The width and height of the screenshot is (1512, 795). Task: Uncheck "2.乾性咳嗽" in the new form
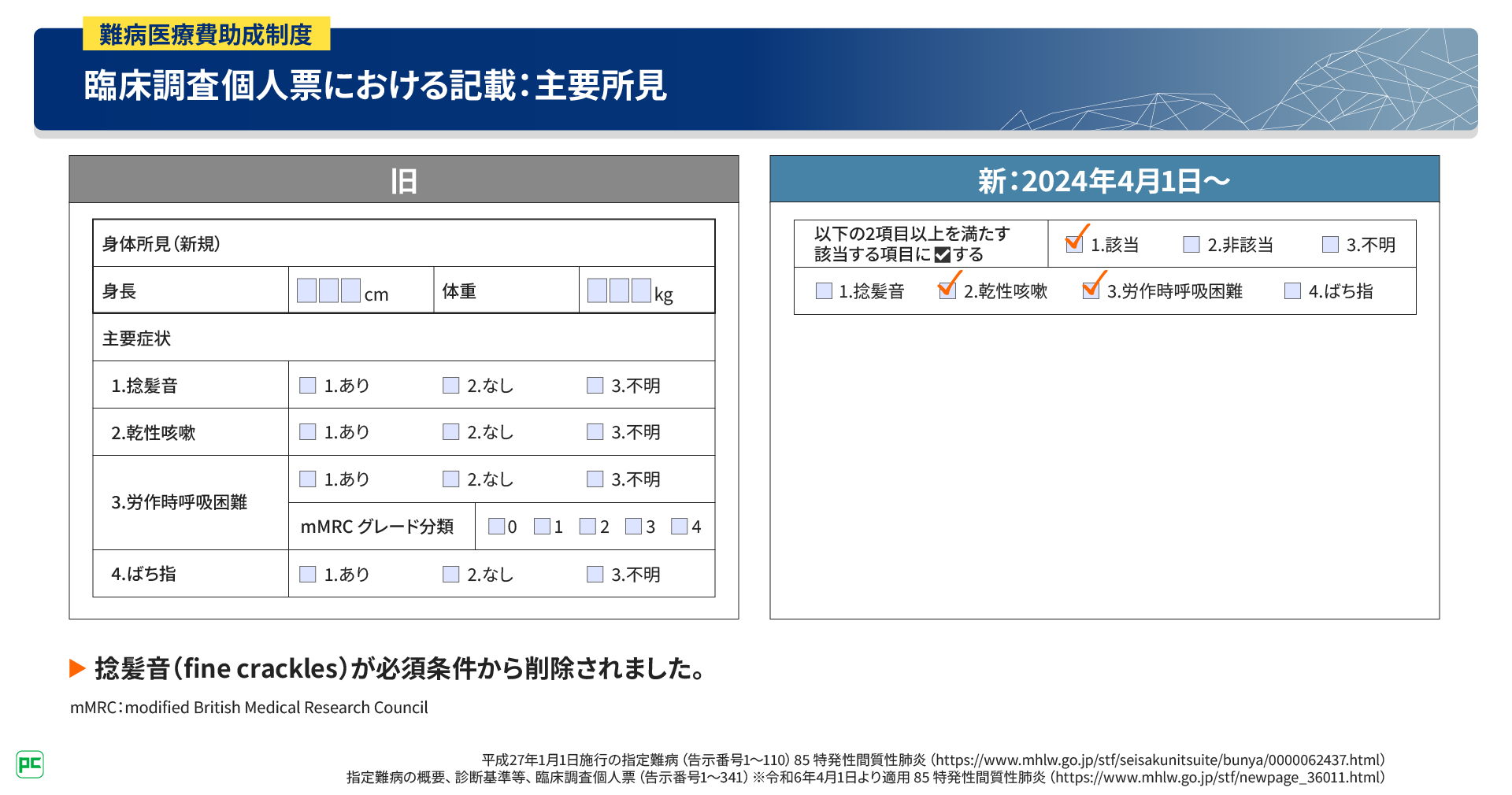pos(947,291)
